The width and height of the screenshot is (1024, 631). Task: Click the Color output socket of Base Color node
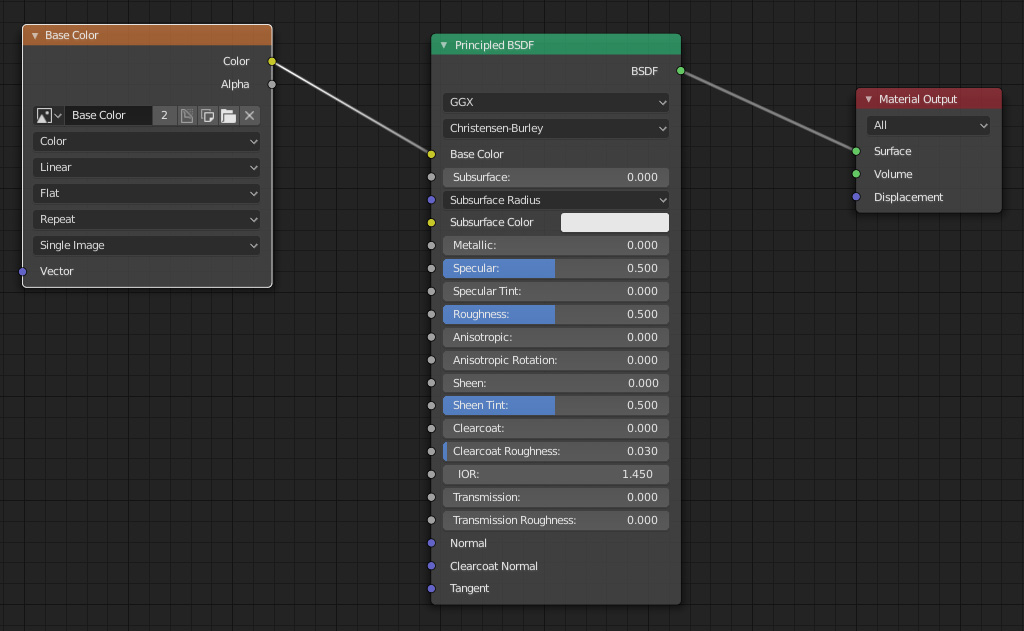[272, 61]
